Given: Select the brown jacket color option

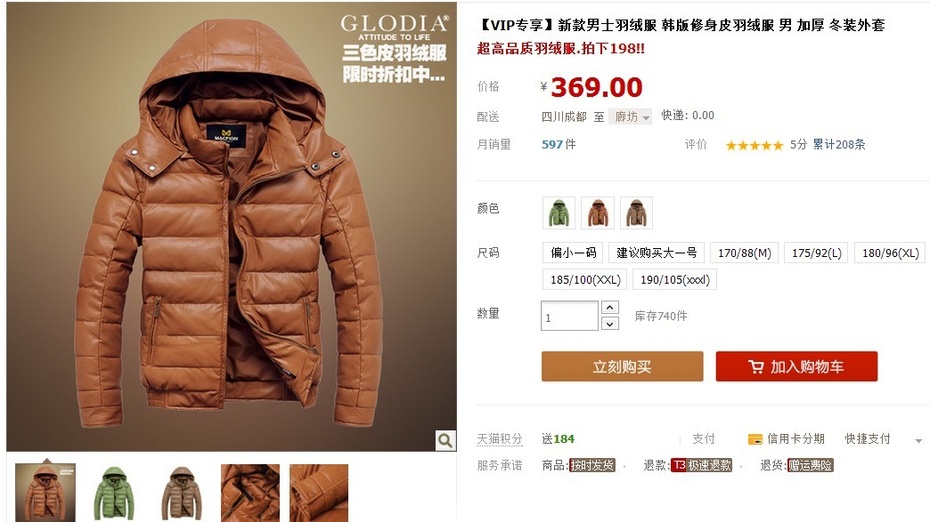Looking at the screenshot, I should (x=636, y=213).
